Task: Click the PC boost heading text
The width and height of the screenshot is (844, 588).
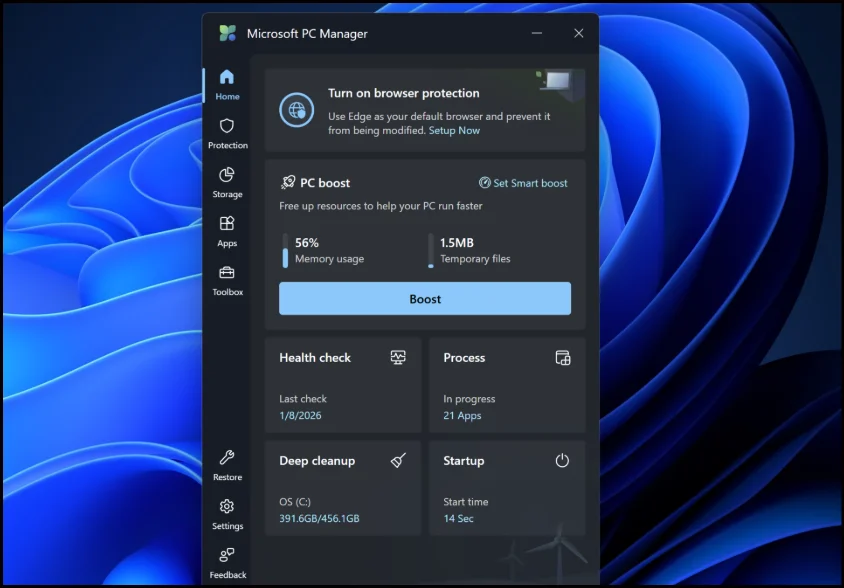Action: (x=325, y=183)
